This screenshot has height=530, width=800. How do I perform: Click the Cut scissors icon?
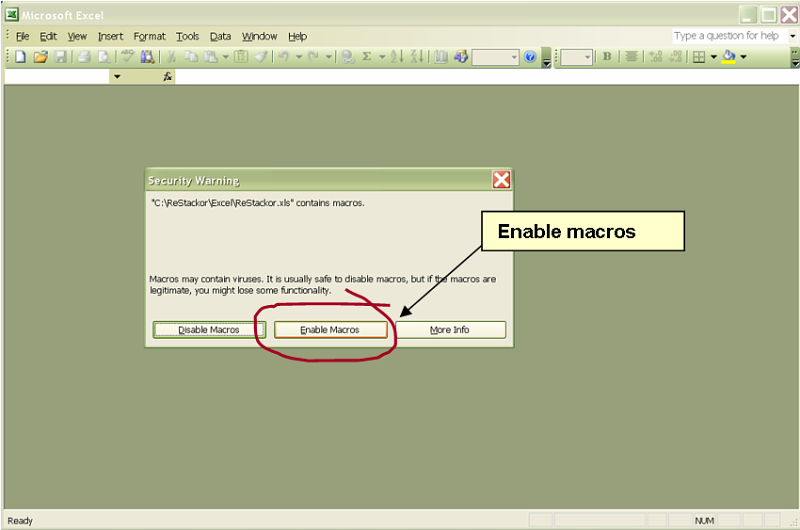pos(171,57)
